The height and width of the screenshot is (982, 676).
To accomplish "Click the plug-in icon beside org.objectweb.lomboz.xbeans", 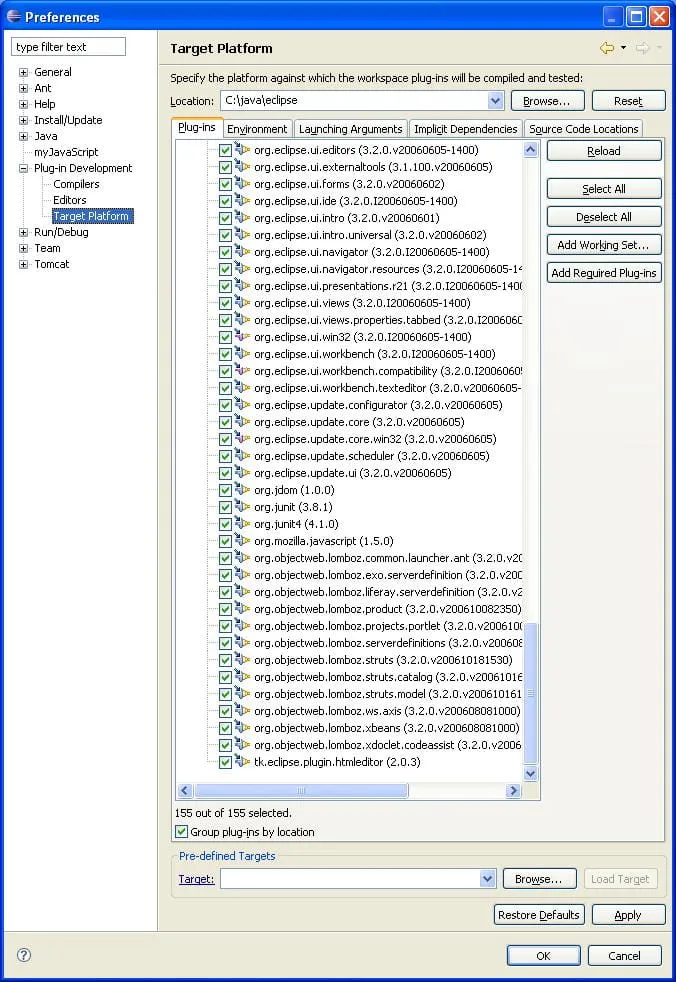I will [242, 727].
